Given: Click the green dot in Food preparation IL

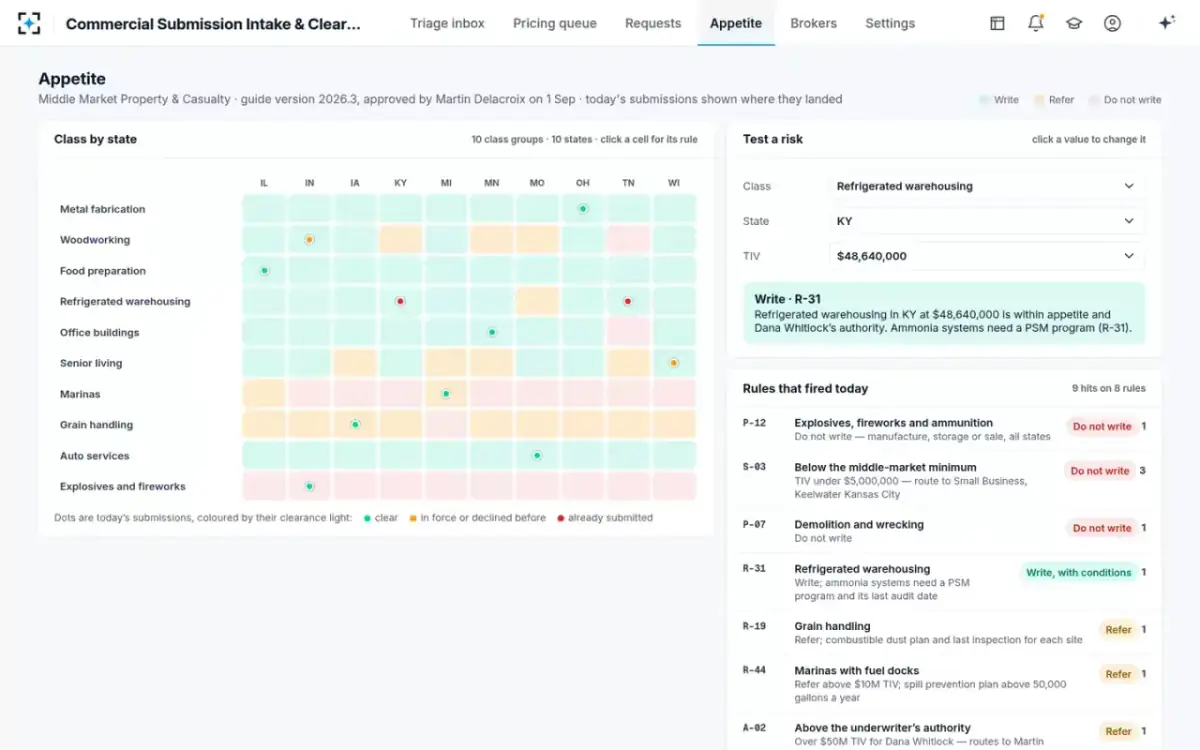Looking at the screenshot, I should pos(264,271).
